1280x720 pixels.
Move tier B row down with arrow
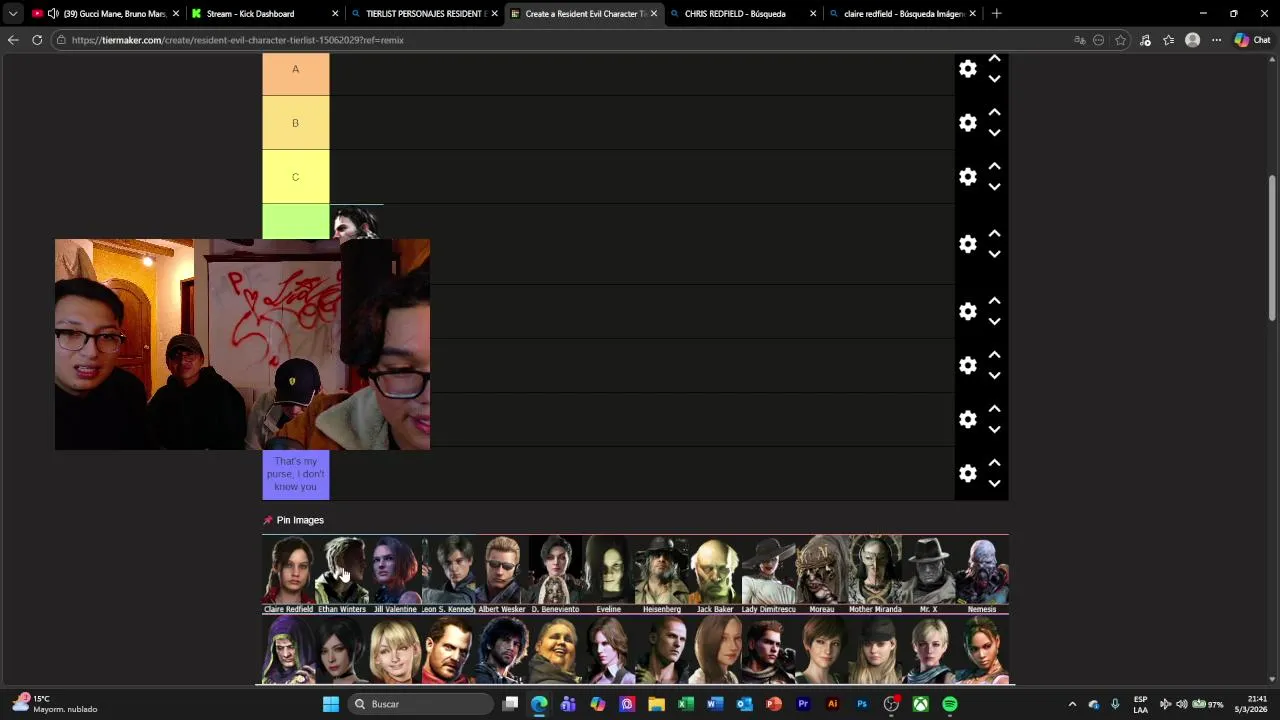click(x=994, y=133)
